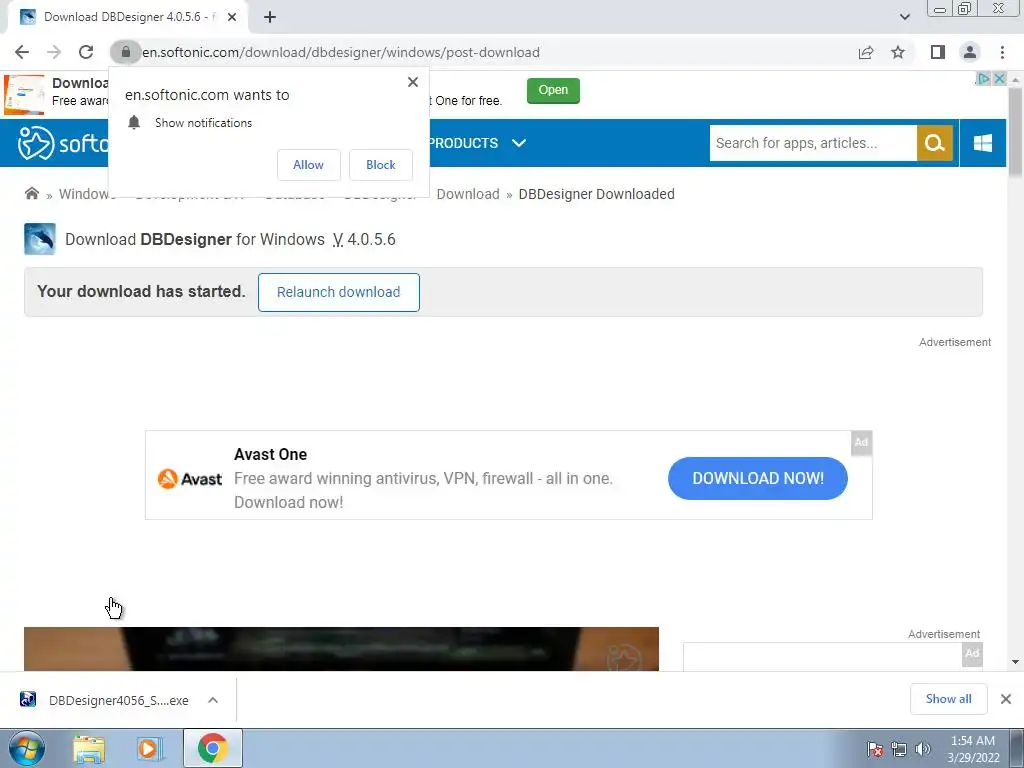Click the page vertical scrollbar
The width and height of the screenshot is (1024, 768).
[x=1015, y=131]
